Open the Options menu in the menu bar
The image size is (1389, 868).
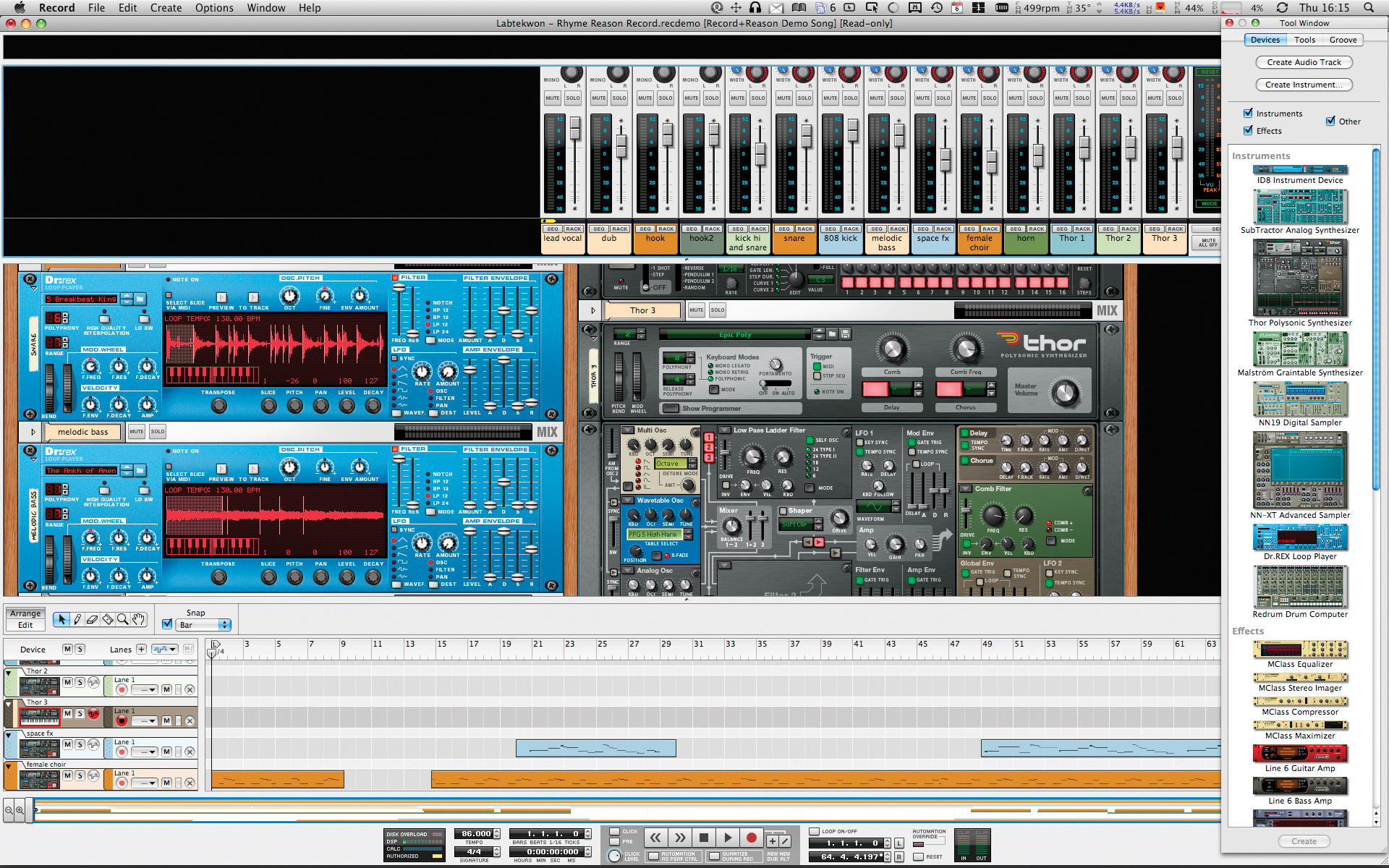pos(214,8)
